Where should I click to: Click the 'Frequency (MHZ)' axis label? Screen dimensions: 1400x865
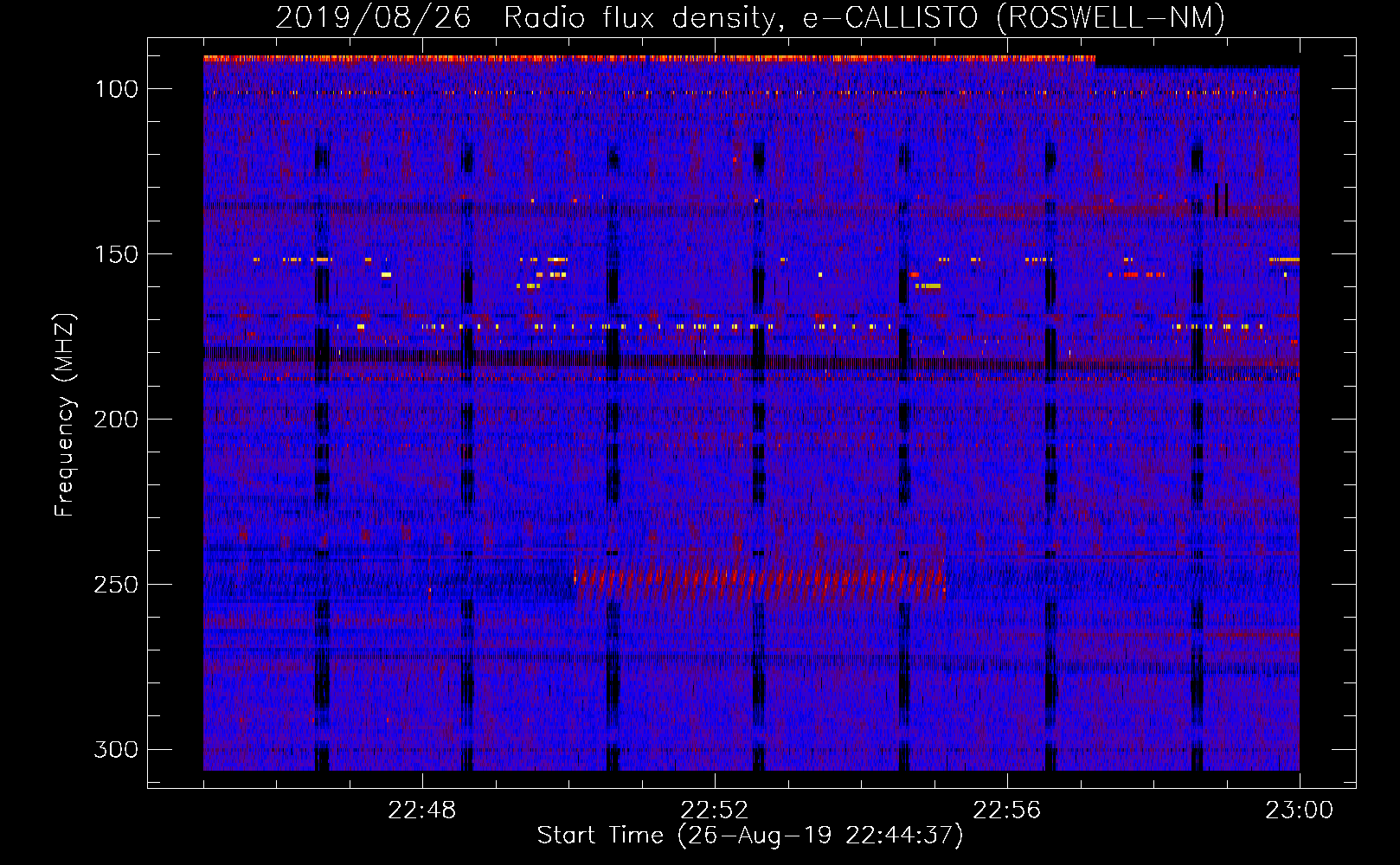pyautogui.click(x=64, y=414)
